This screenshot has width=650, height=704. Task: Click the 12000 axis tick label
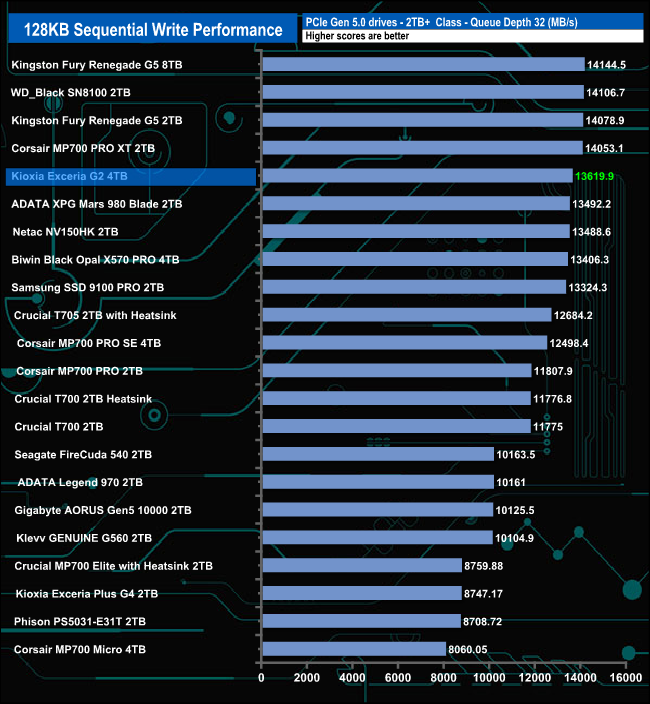535,678
